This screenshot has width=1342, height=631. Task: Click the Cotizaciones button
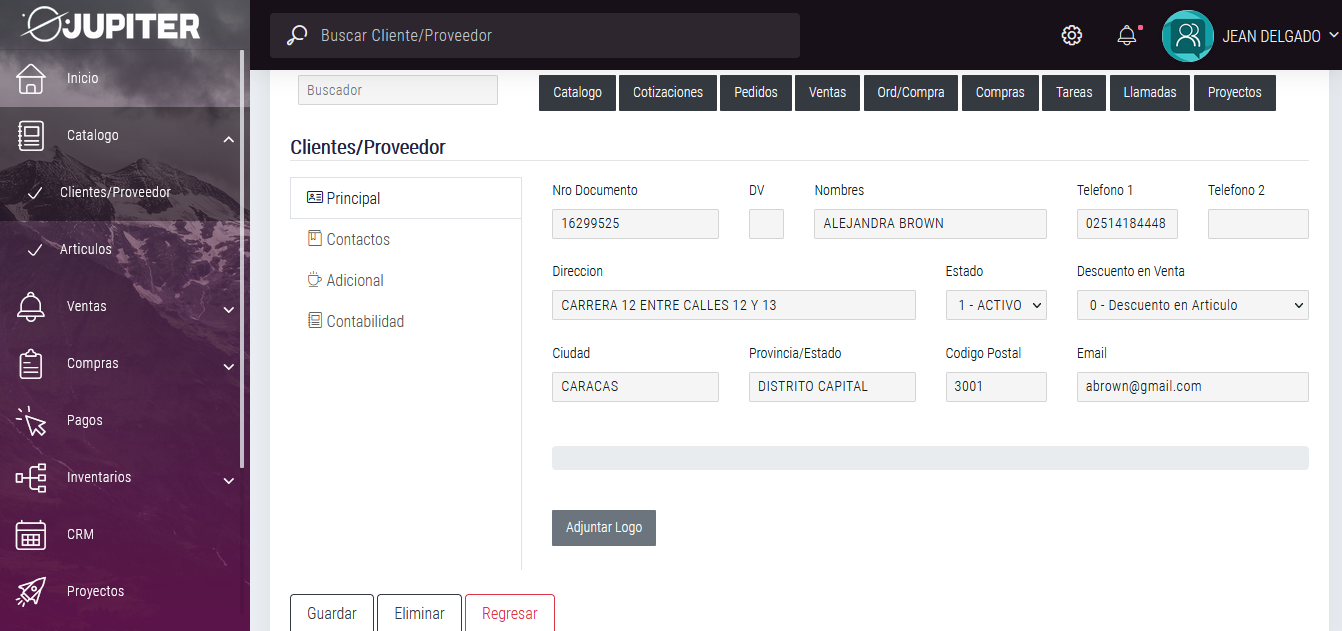668,92
